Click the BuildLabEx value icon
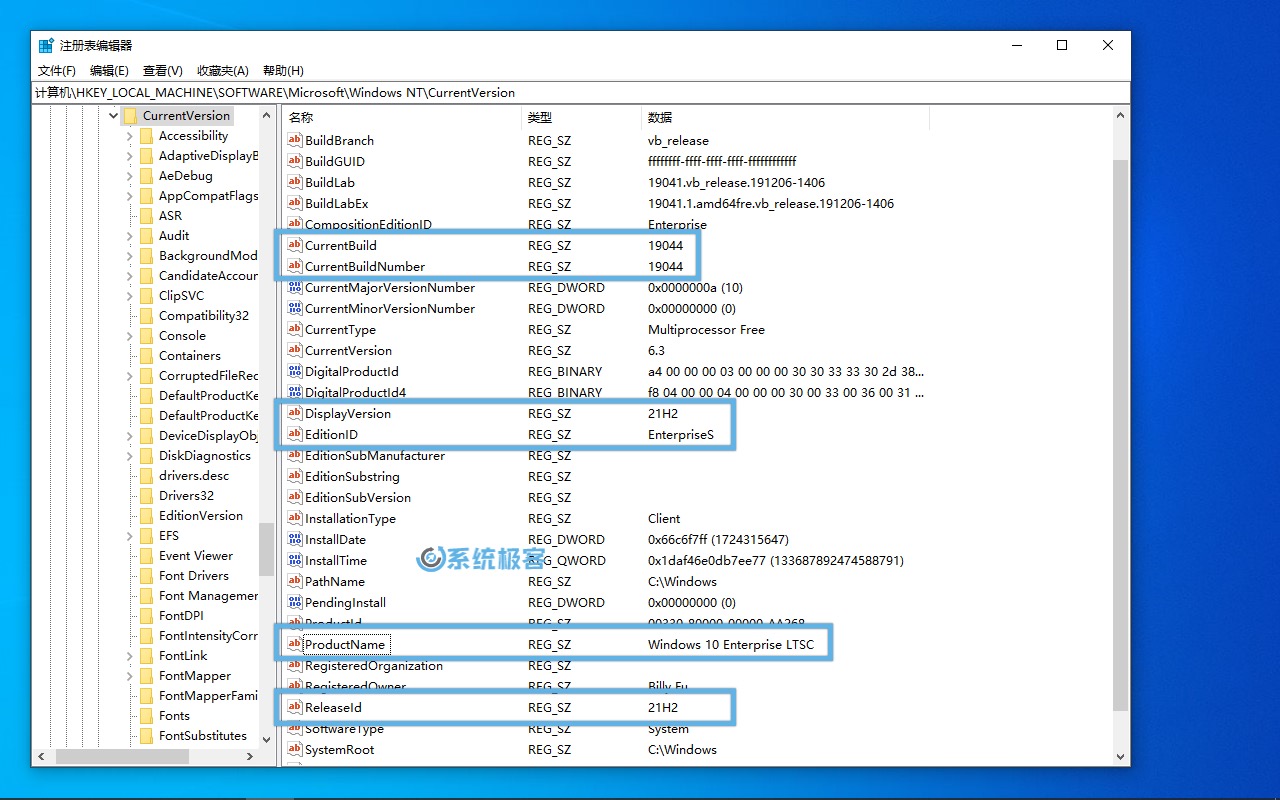 tap(295, 204)
